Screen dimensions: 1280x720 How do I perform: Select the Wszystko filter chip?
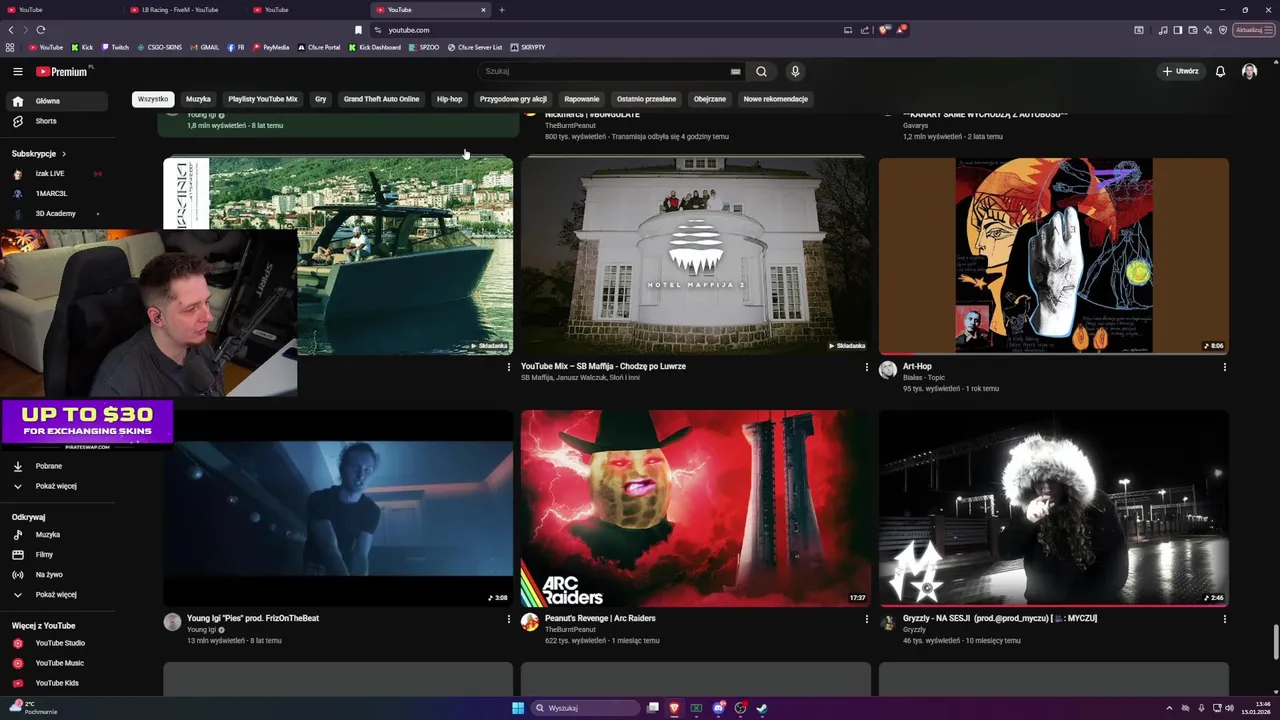[x=153, y=99]
